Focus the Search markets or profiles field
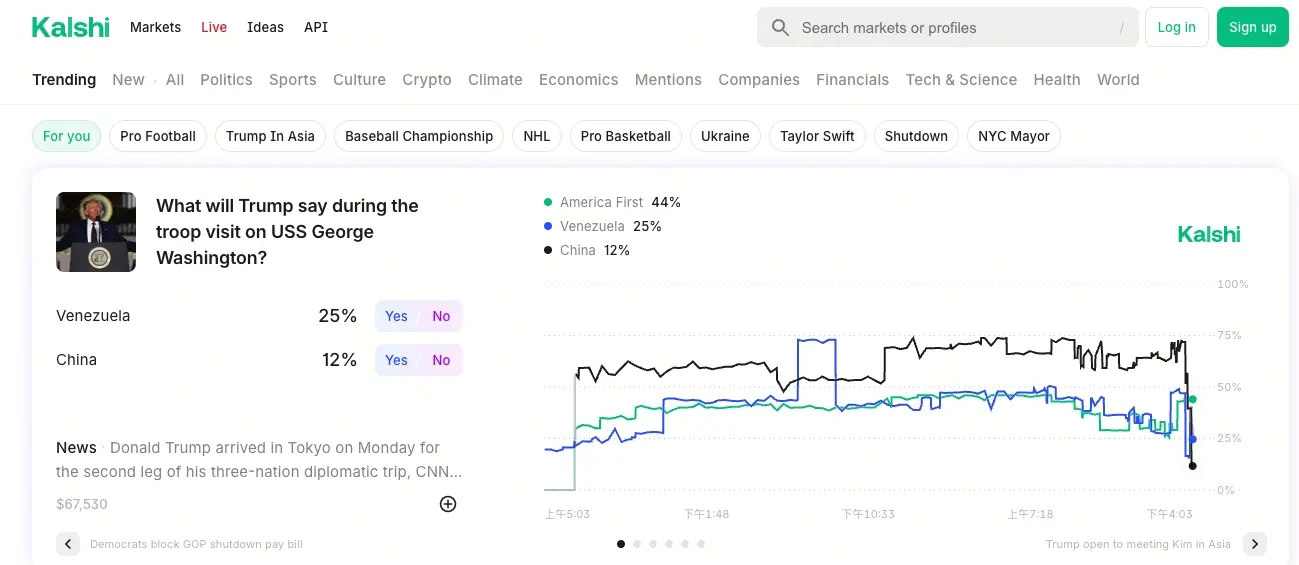This screenshot has height=565, width=1299. (x=950, y=28)
